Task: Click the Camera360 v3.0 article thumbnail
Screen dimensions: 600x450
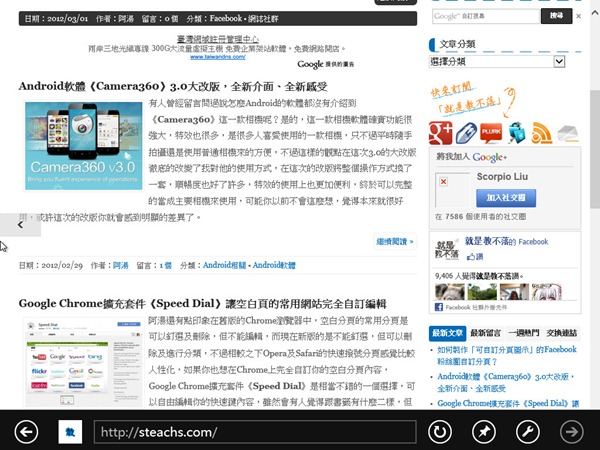Action: point(83,146)
